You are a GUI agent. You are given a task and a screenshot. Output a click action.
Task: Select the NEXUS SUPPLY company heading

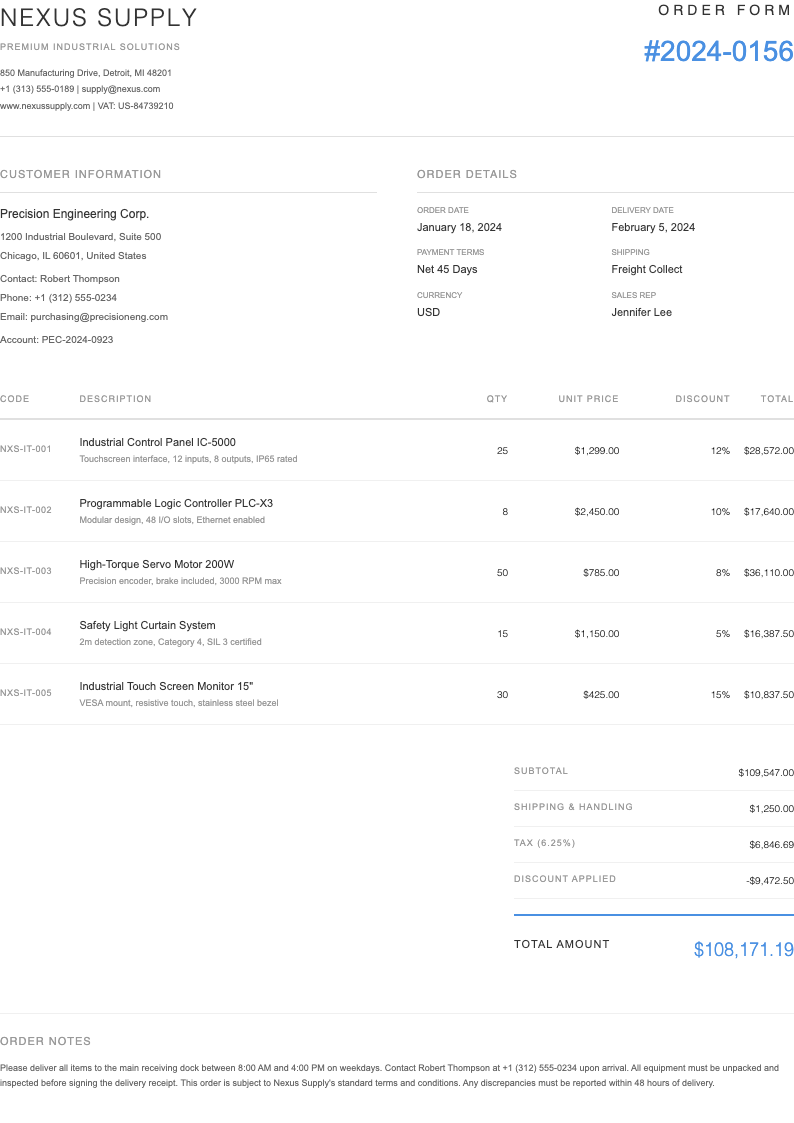coord(99,18)
